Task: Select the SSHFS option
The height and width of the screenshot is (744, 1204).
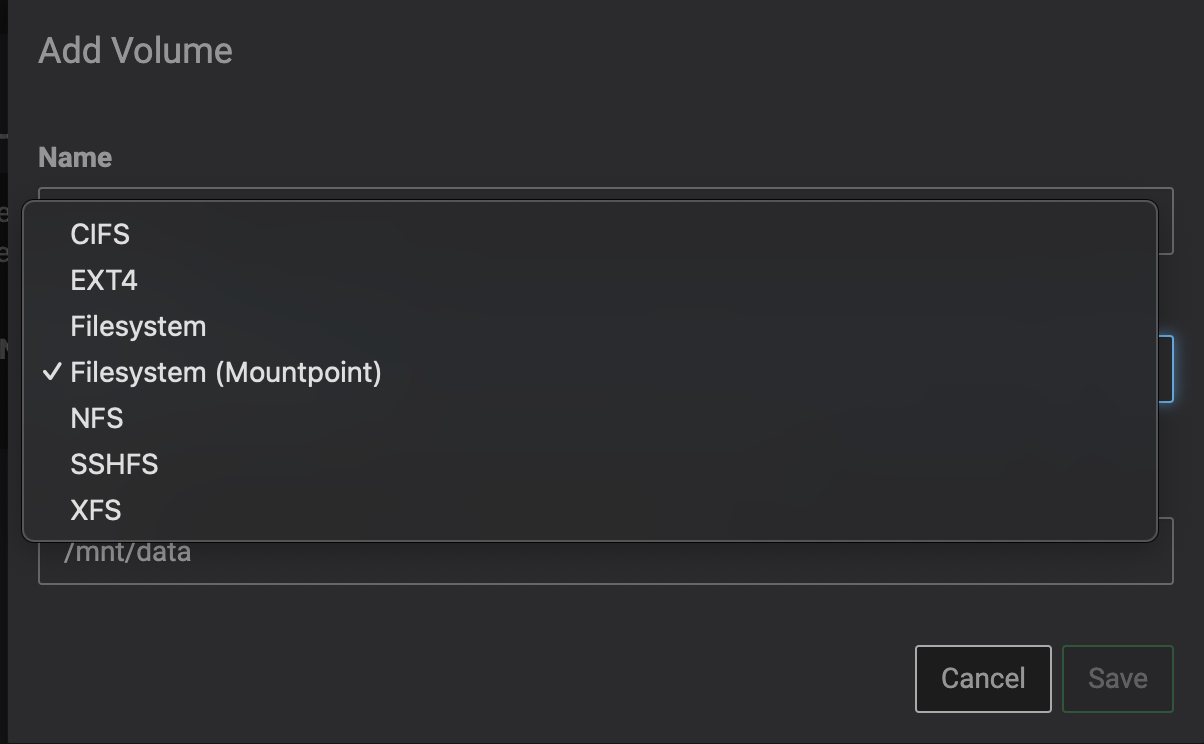Action: pos(114,464)
